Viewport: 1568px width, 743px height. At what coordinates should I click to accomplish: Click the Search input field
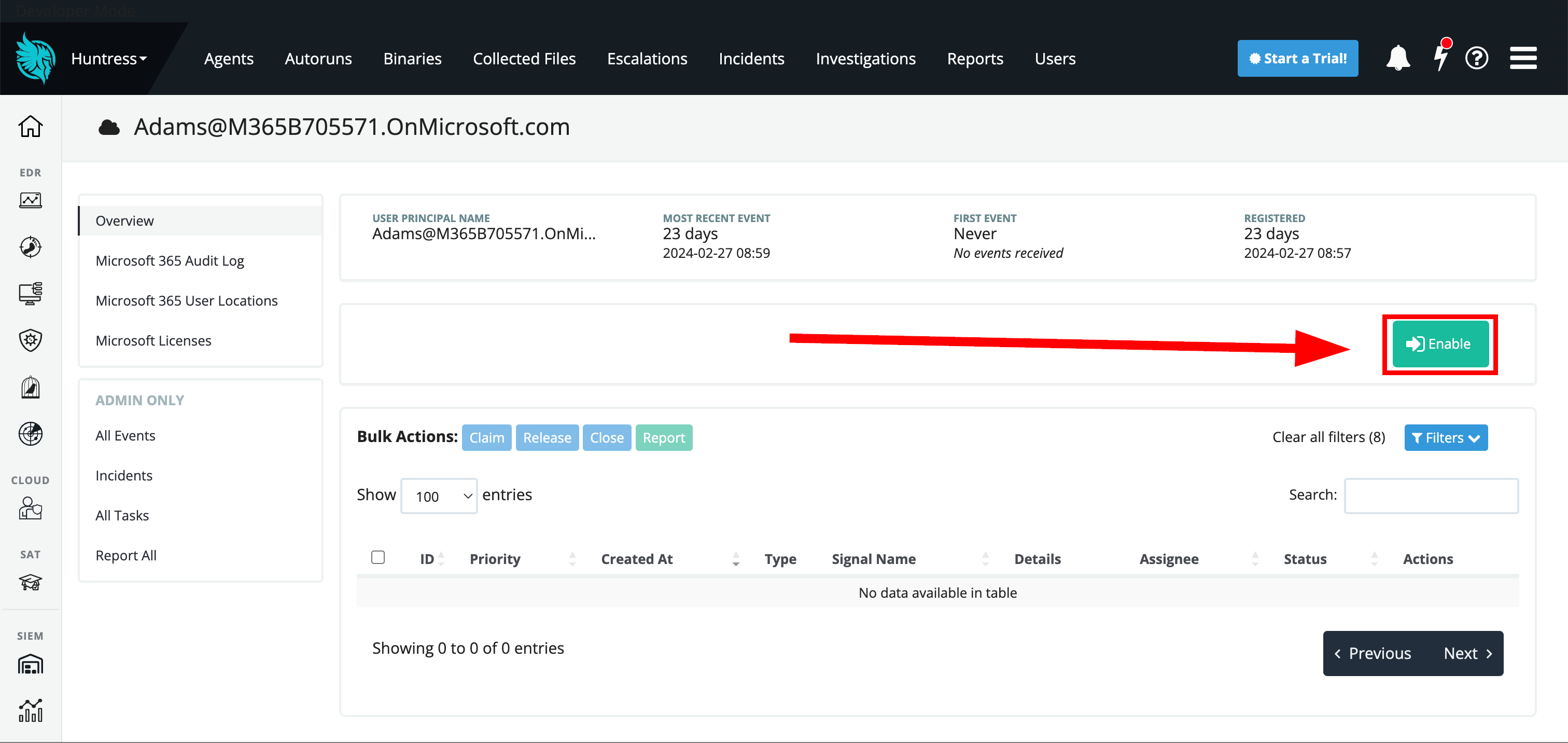click(x=1431, y=496)
